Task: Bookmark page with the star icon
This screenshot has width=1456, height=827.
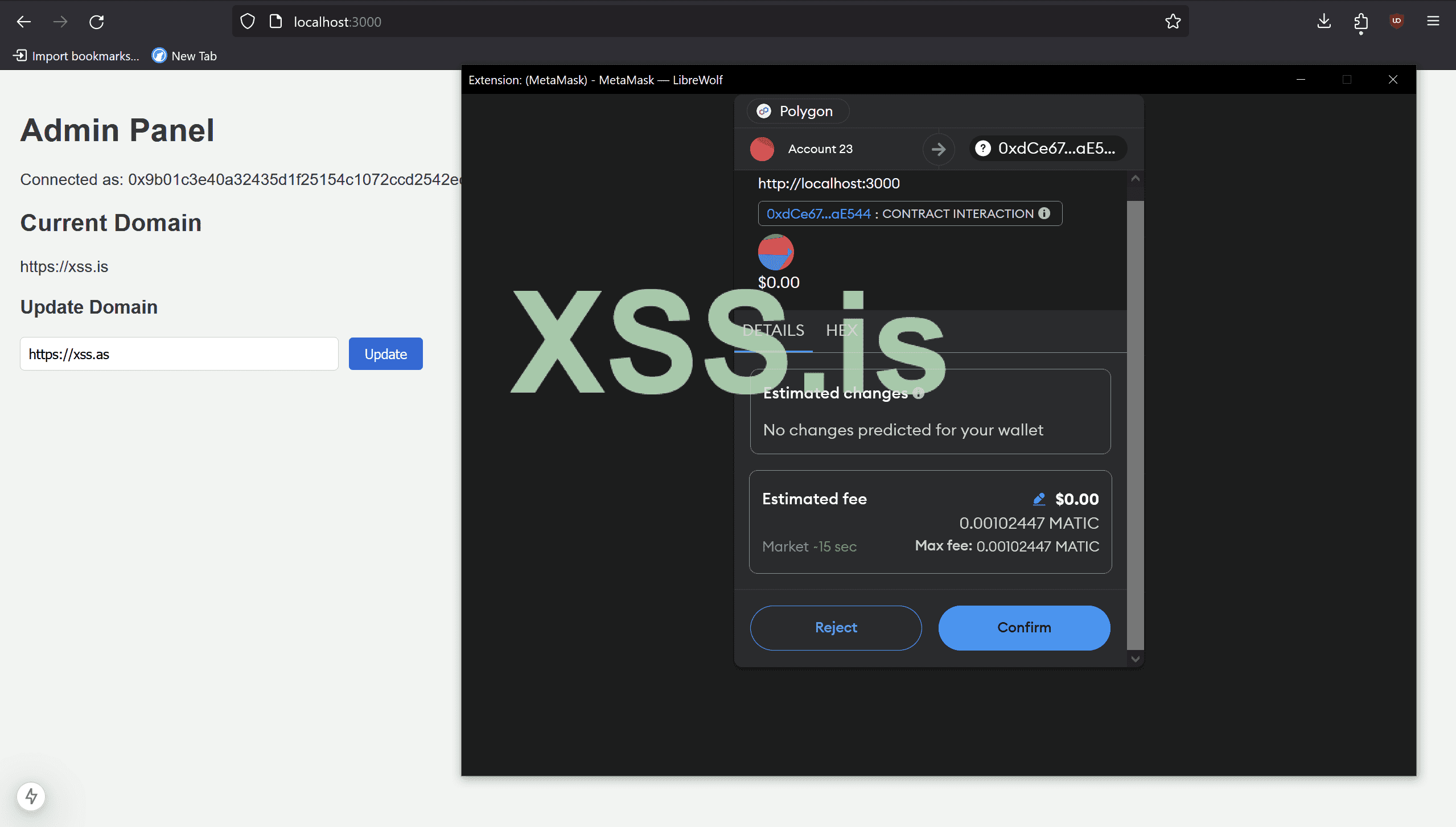Action: (x=1173, y=22)
